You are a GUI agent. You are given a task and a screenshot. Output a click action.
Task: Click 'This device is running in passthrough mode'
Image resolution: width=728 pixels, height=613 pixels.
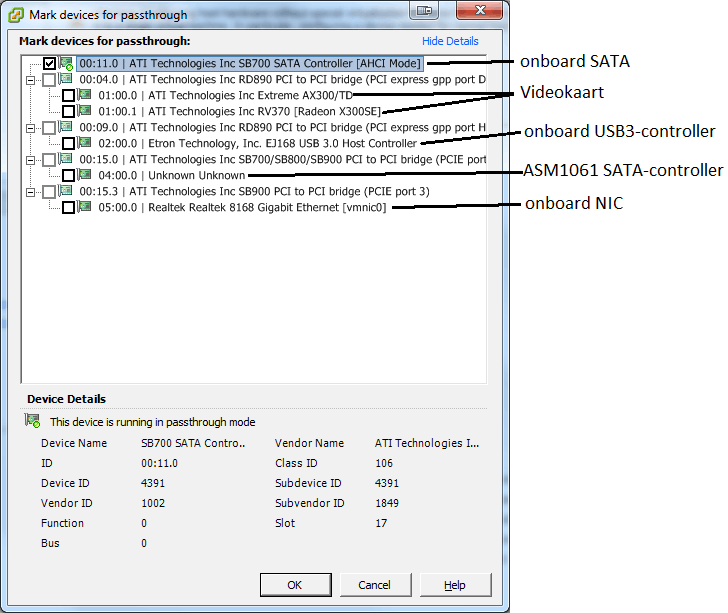coord(153,422)
